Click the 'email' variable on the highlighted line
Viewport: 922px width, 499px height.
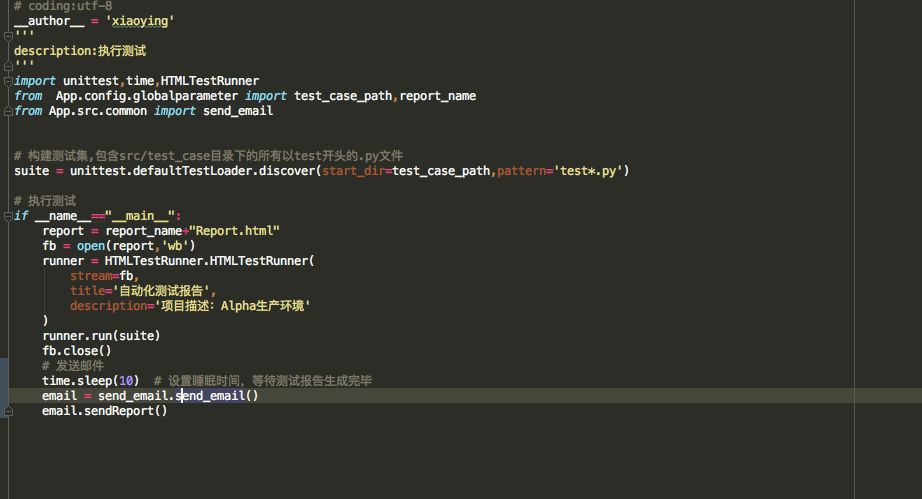(59, 396)
